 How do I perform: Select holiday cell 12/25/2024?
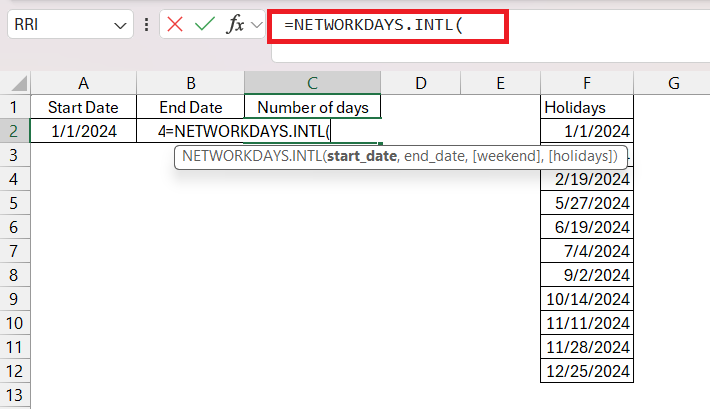(x=587, y=371)
